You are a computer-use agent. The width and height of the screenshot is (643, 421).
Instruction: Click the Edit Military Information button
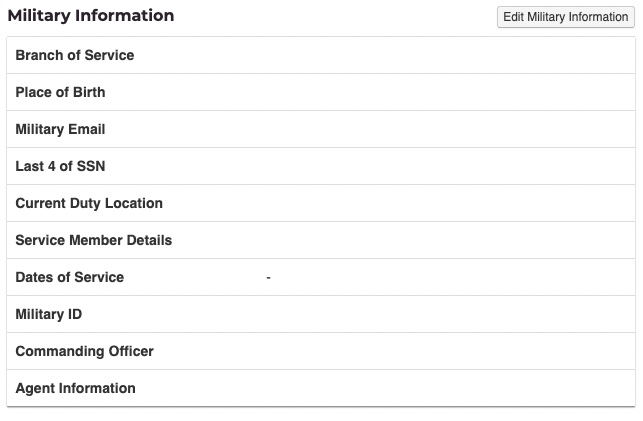tap(565, 17)
